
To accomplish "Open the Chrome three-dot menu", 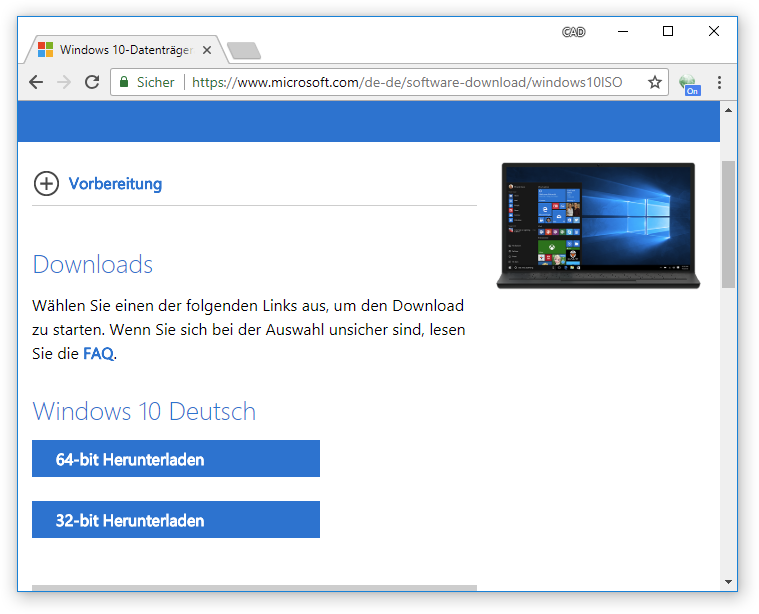I will 719,83.
